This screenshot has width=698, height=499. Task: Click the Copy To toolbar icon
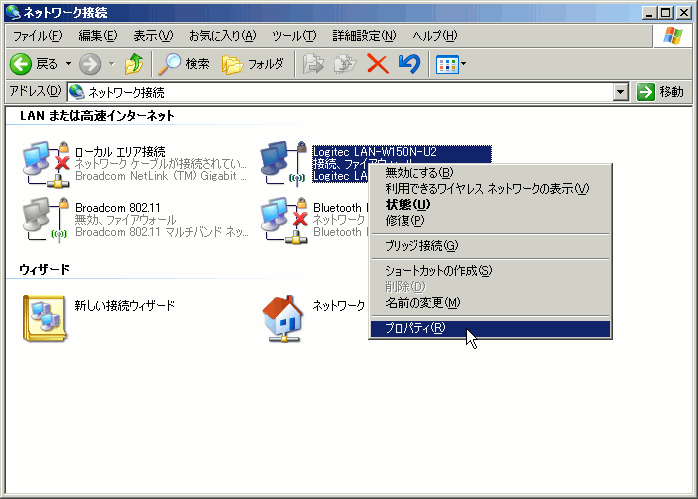[345, 64]
